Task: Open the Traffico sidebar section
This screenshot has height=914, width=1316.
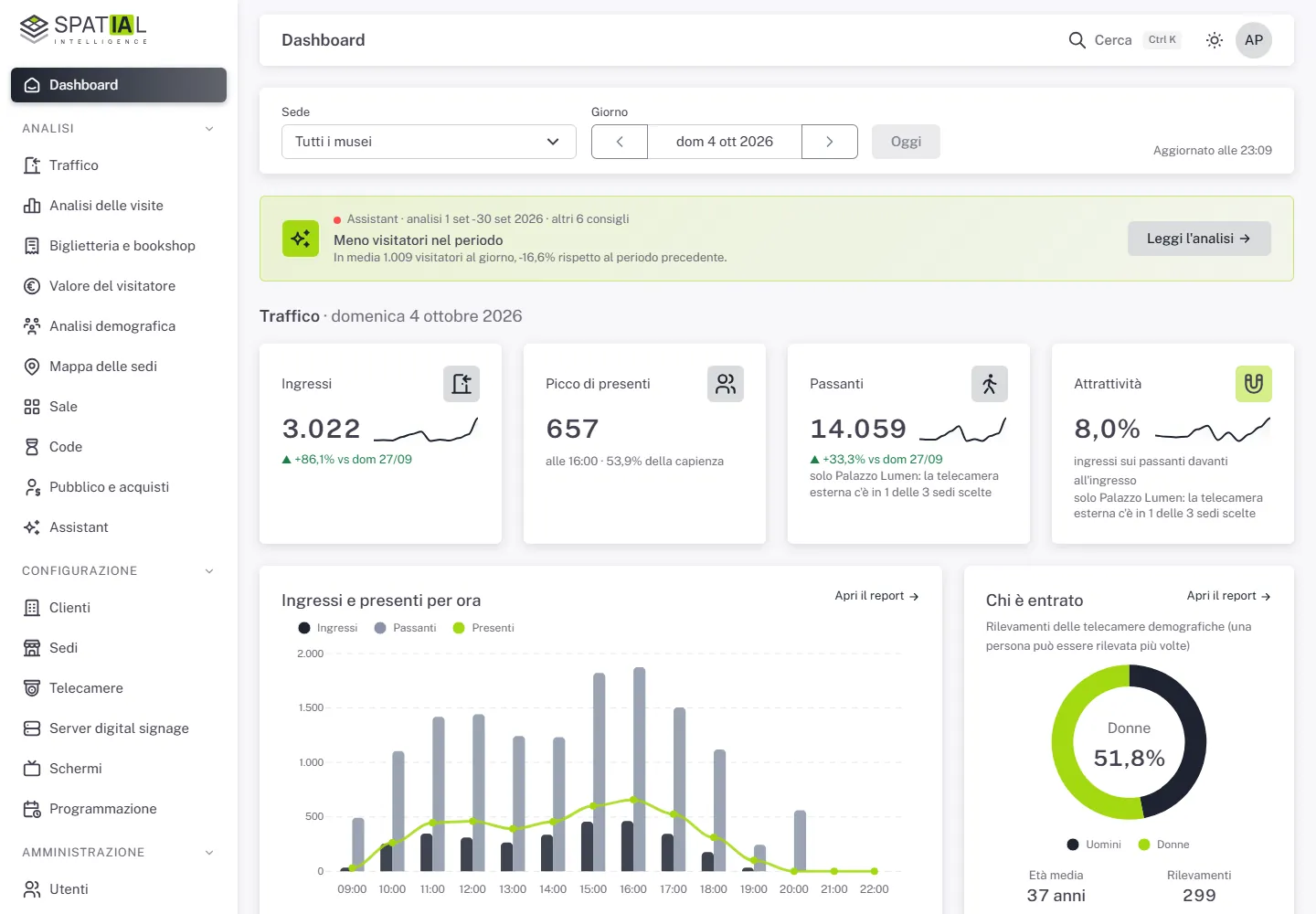Action: pyautogui.click(x=119, y=165)
